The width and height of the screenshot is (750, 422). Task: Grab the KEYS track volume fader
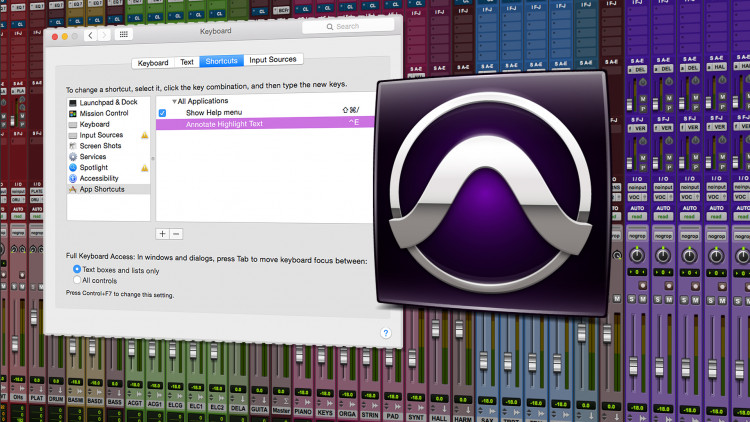pyautogui.click(x=322, y=355)
